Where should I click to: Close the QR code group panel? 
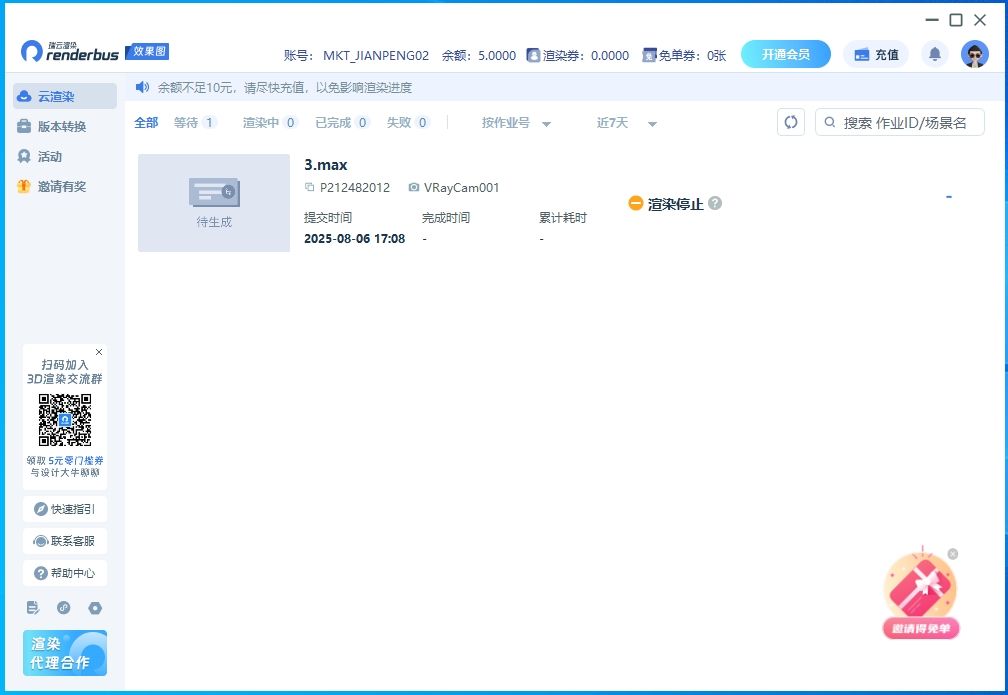tap(99, 352)
